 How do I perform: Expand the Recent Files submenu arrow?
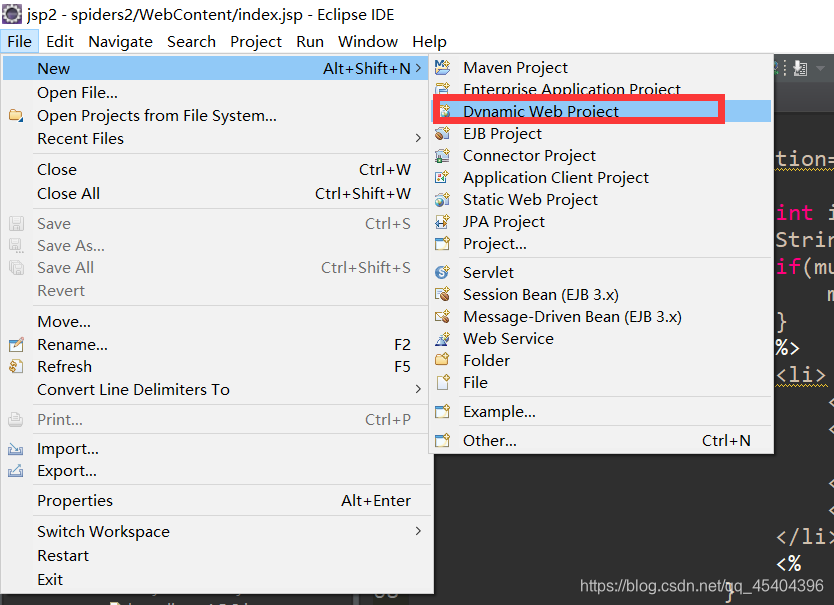418,138
